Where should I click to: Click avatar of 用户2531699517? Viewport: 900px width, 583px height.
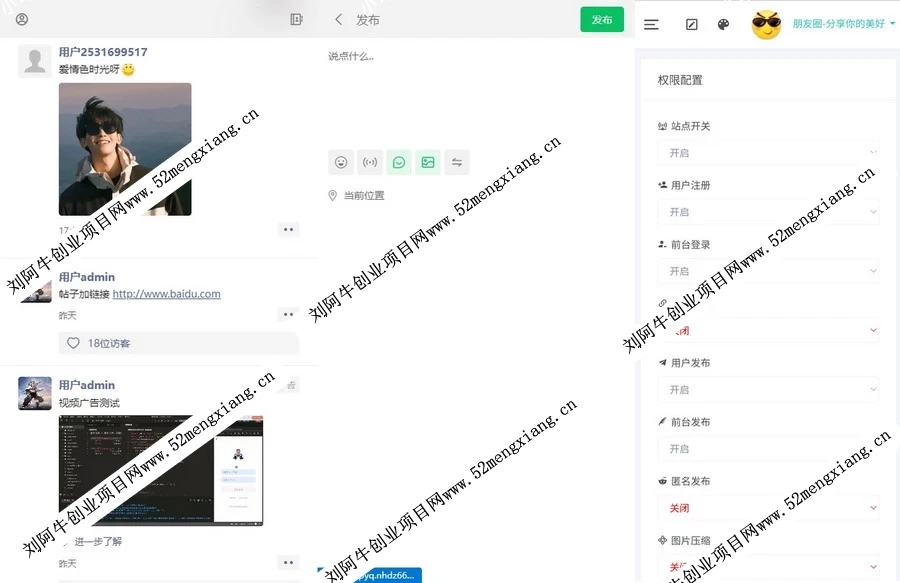click(34, 60)
